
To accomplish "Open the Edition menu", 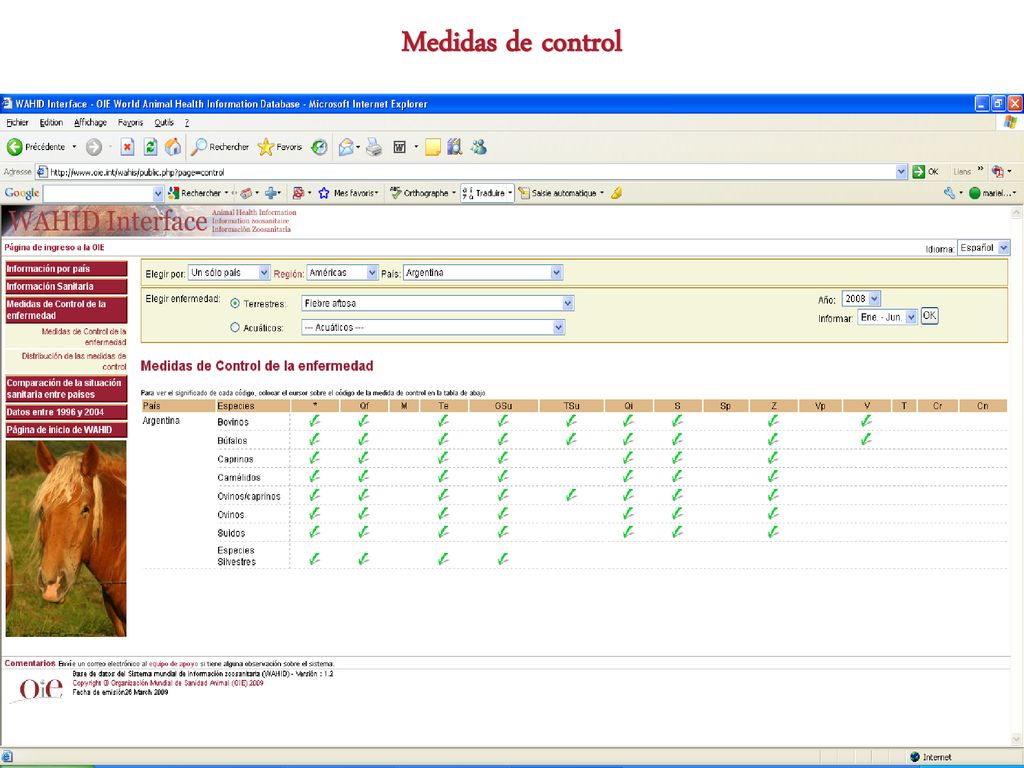I will pyautogui.click(x=51, y=123).
